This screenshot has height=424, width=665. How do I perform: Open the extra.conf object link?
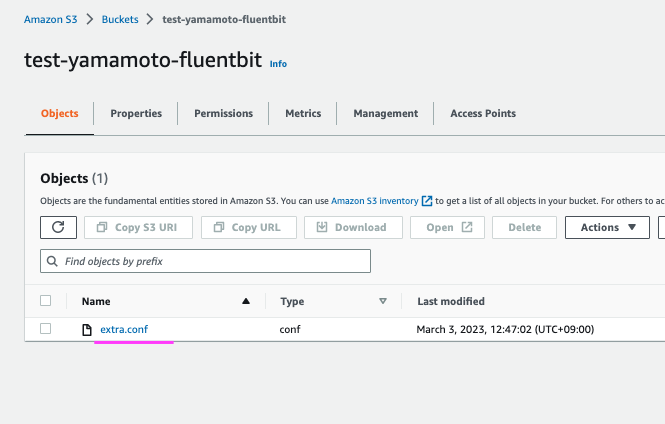click(x=124, y=329)
